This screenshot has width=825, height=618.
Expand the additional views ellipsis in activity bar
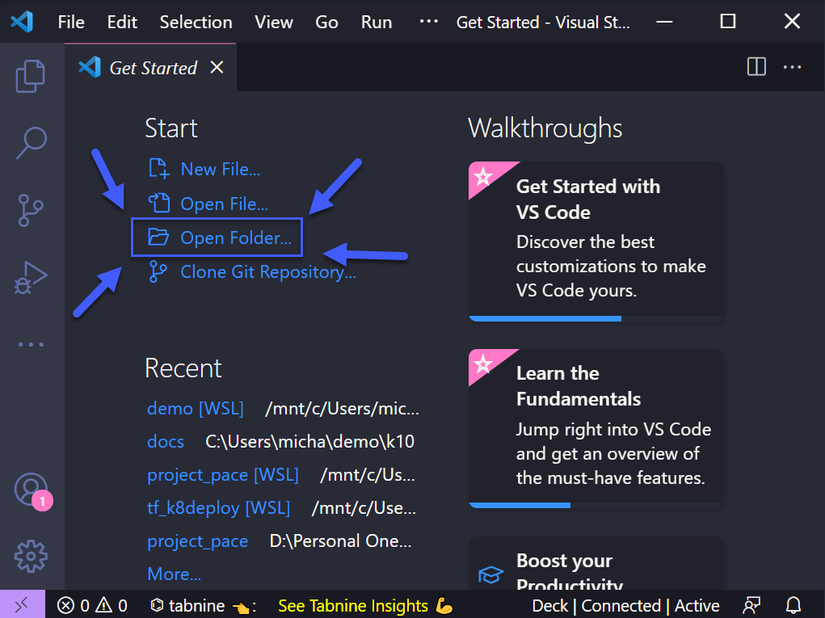[31, 345]
